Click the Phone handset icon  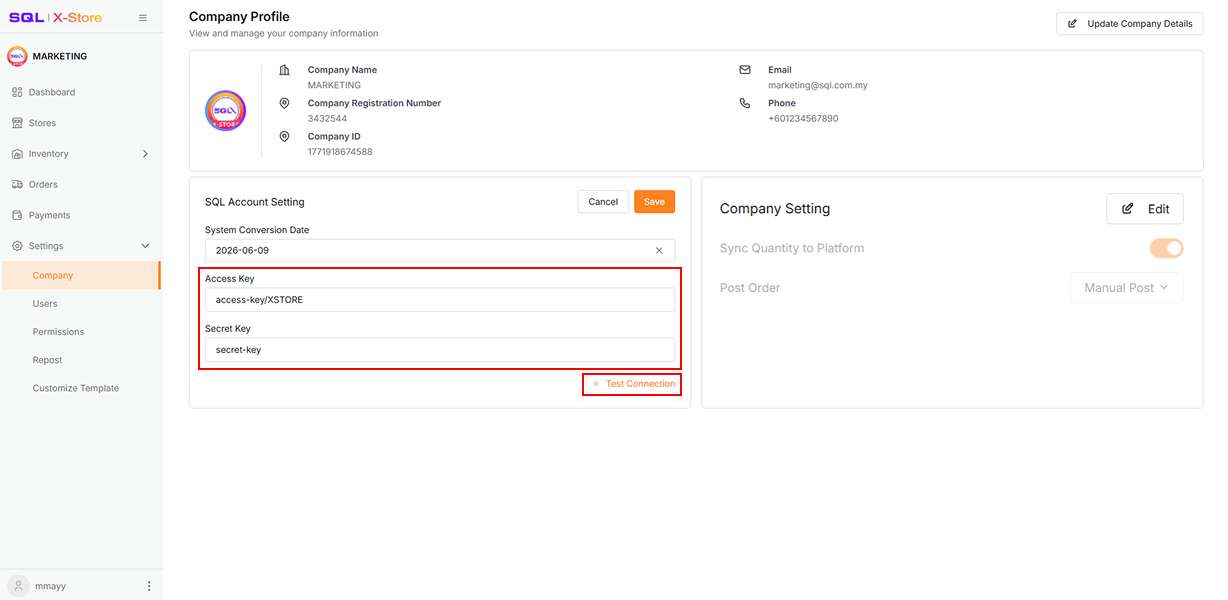(x=745, y=103)
